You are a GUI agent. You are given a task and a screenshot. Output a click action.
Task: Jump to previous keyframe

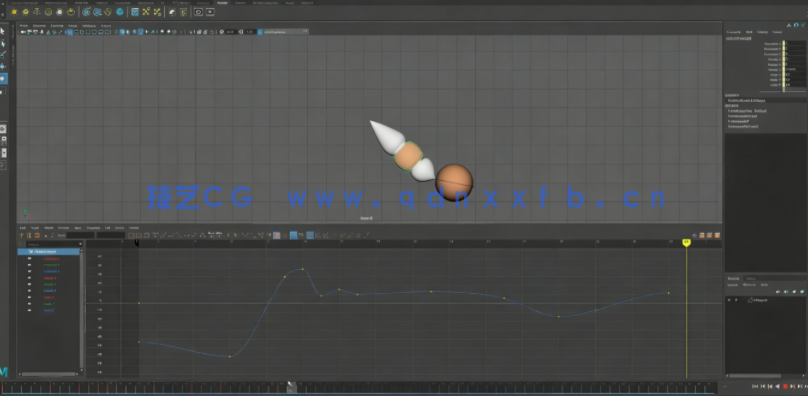point(770,386)
